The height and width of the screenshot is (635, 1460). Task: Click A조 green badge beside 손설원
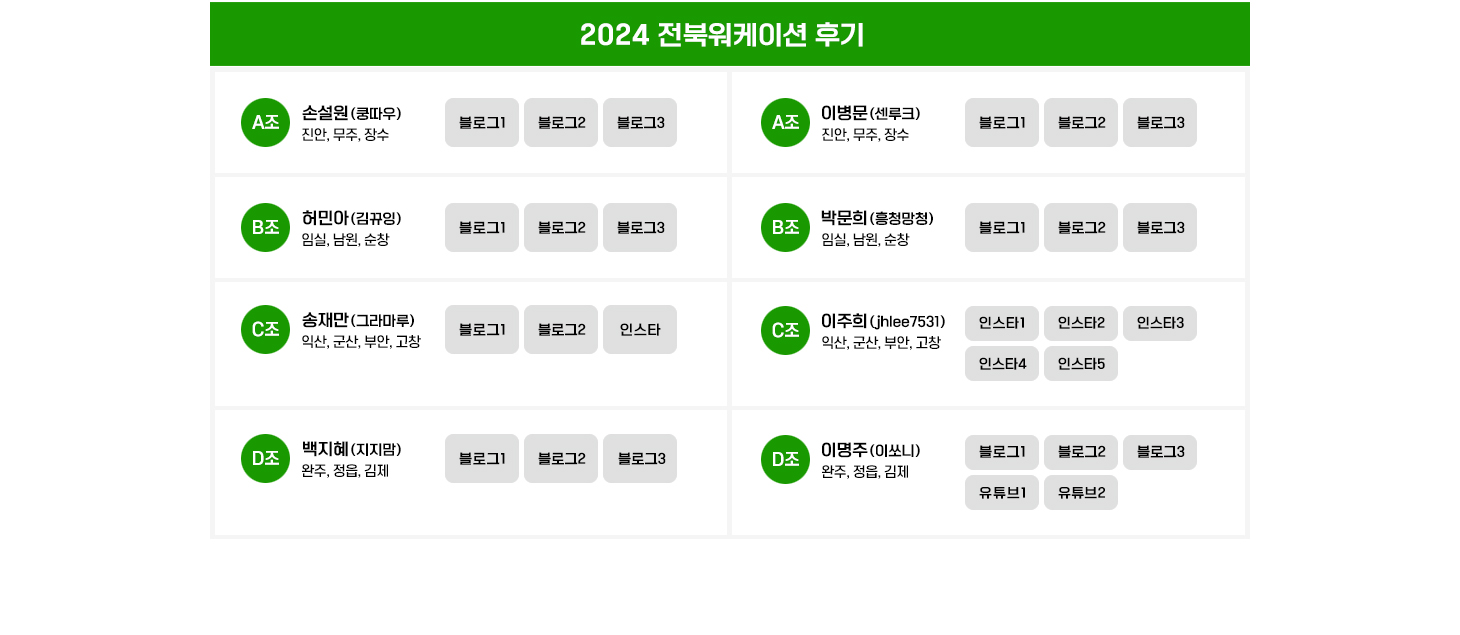(x=265, y=123)
